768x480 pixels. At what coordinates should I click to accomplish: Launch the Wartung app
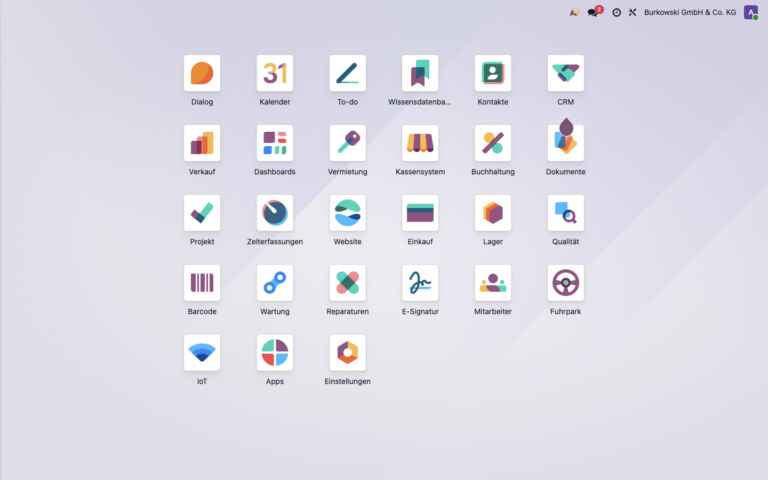[x=275, y=283]
